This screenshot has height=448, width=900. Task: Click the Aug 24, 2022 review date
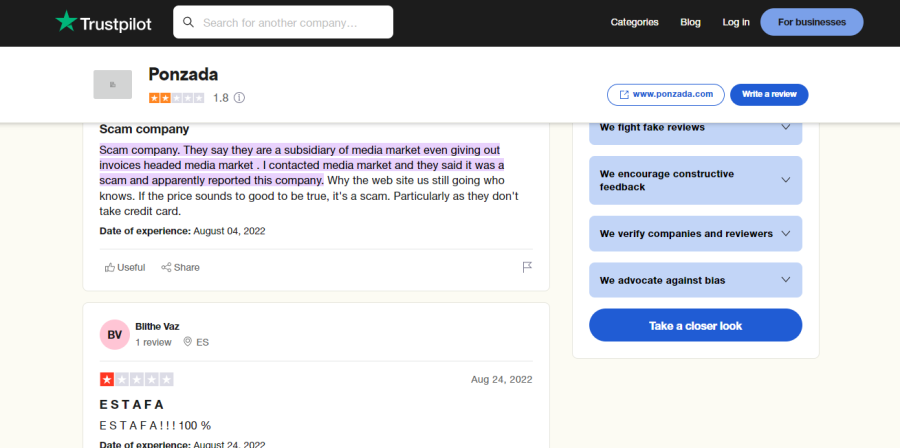(x=502, y=379)
